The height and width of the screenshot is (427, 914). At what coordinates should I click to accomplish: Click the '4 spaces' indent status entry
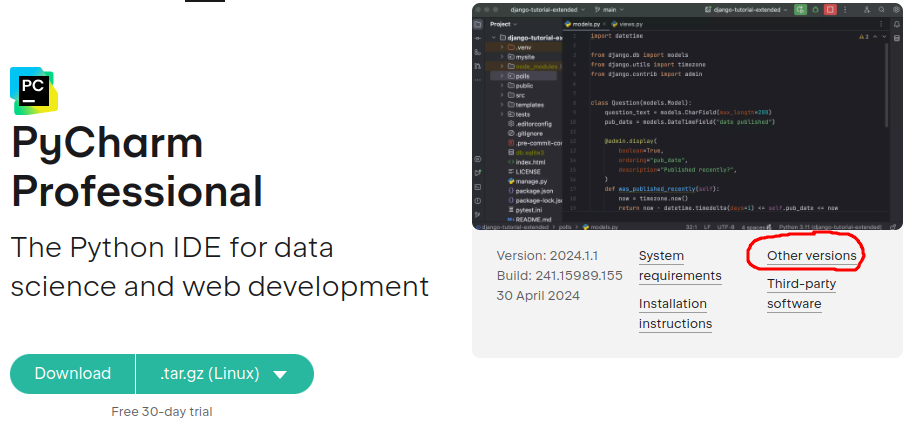[x=754, y=227]
